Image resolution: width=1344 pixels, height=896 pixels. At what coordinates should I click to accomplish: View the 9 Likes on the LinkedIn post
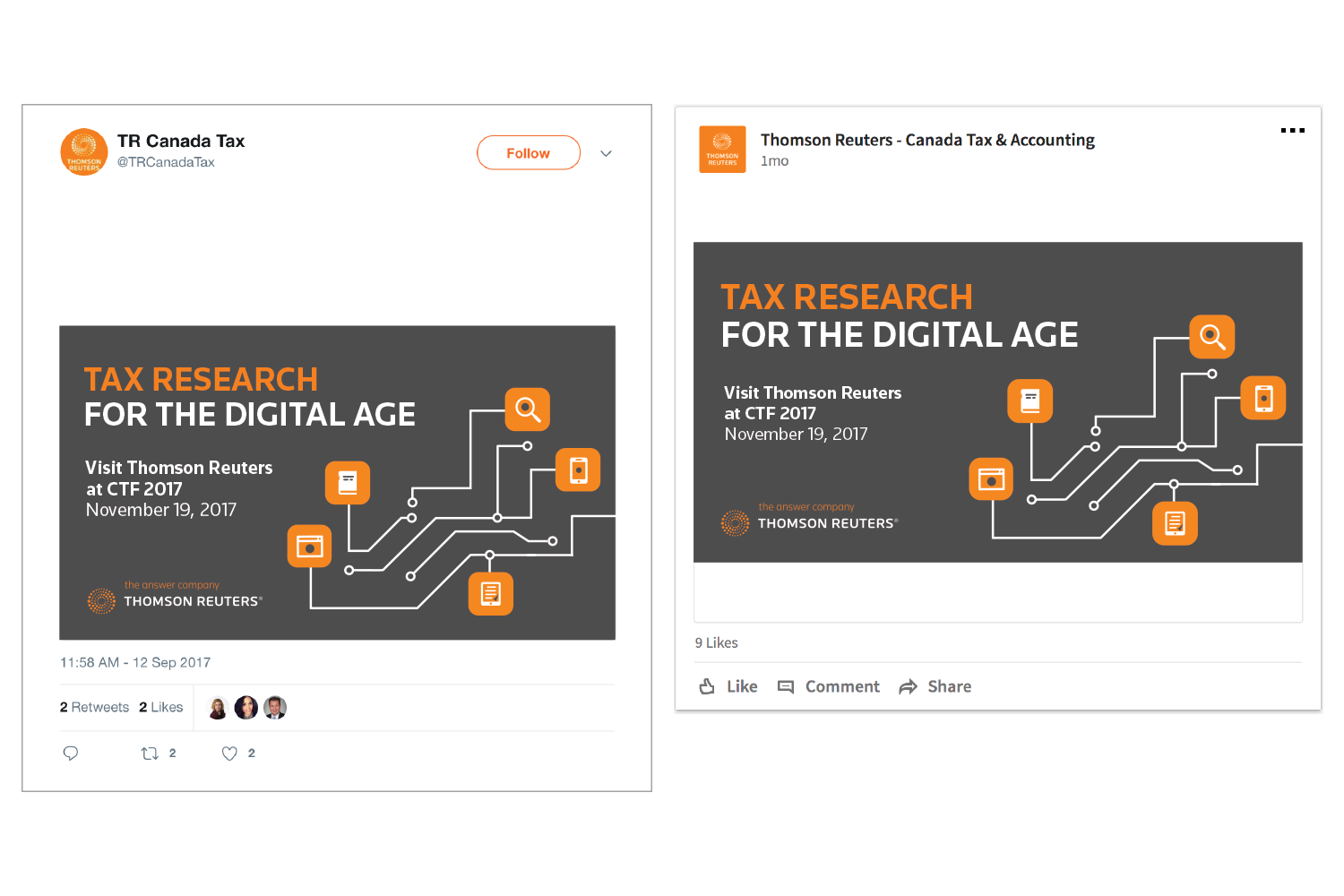click(717, 642)
